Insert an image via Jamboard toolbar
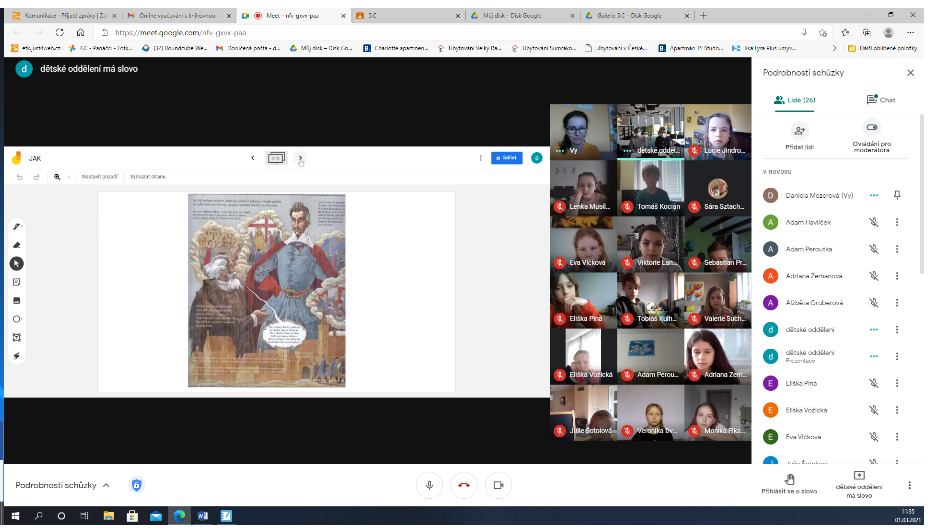Image resolution: width=941 pixels, height=531 pixels. click(x=17, y=301)
